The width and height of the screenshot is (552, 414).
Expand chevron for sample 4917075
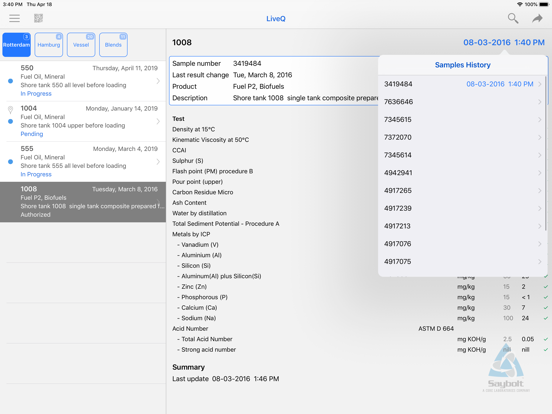point(540,262)
